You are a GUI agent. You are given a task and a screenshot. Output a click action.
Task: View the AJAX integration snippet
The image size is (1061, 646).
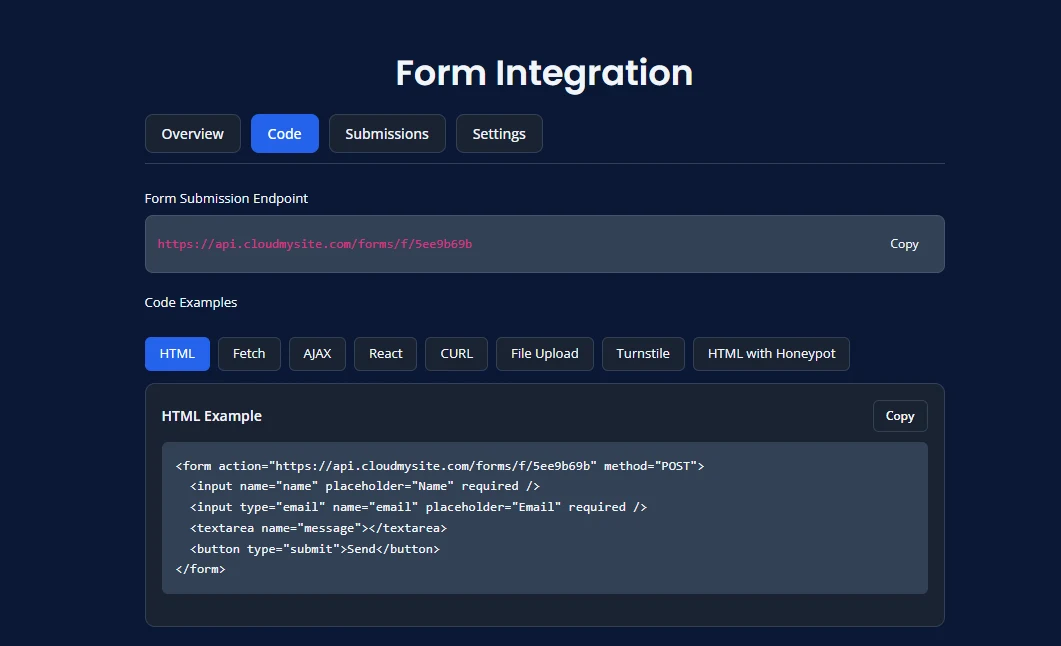(317, 353)
